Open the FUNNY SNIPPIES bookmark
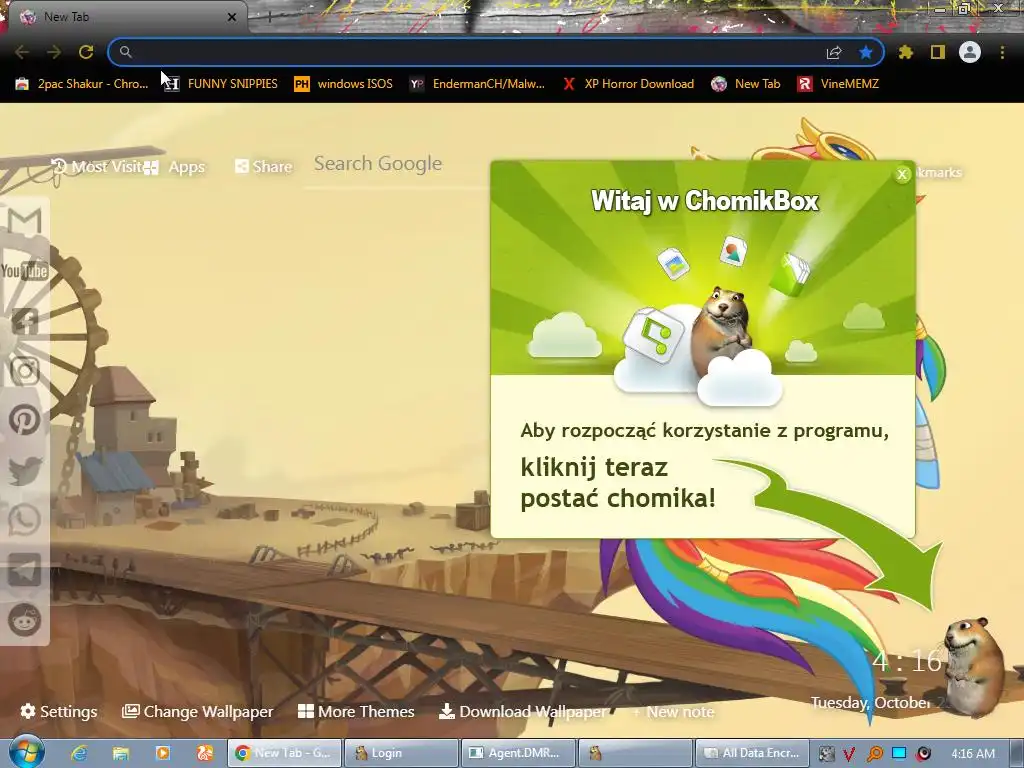The width and height of the screenshot is (1024, 768). [x=221, y=84]
